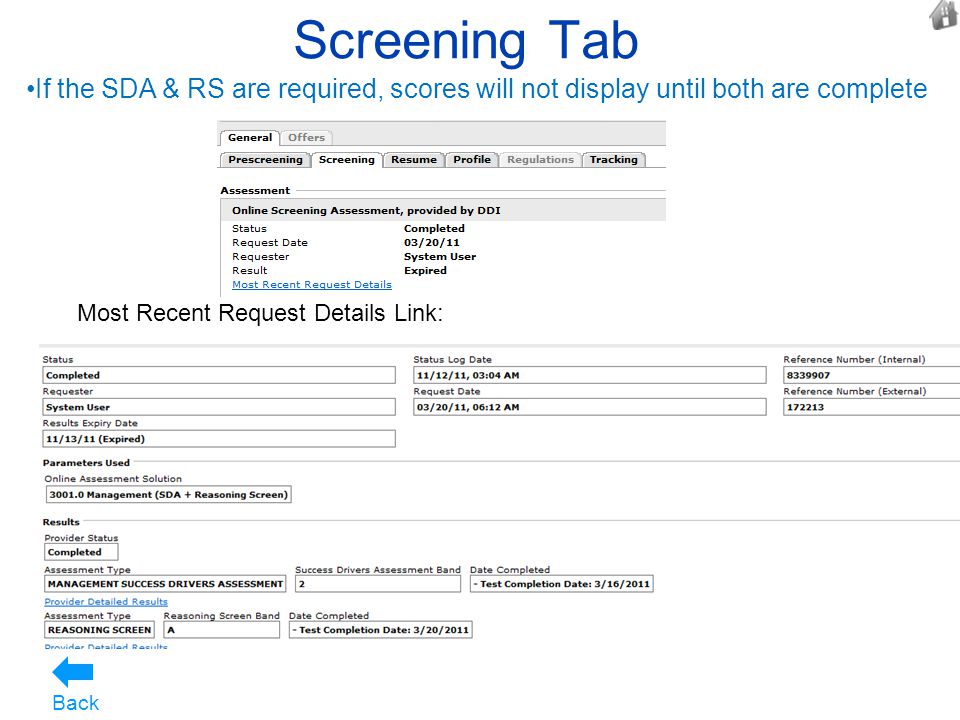The width and height of the screenshot is (960, 720).
Task: Open Most Recent Request Details link
Action: [312, 285]
